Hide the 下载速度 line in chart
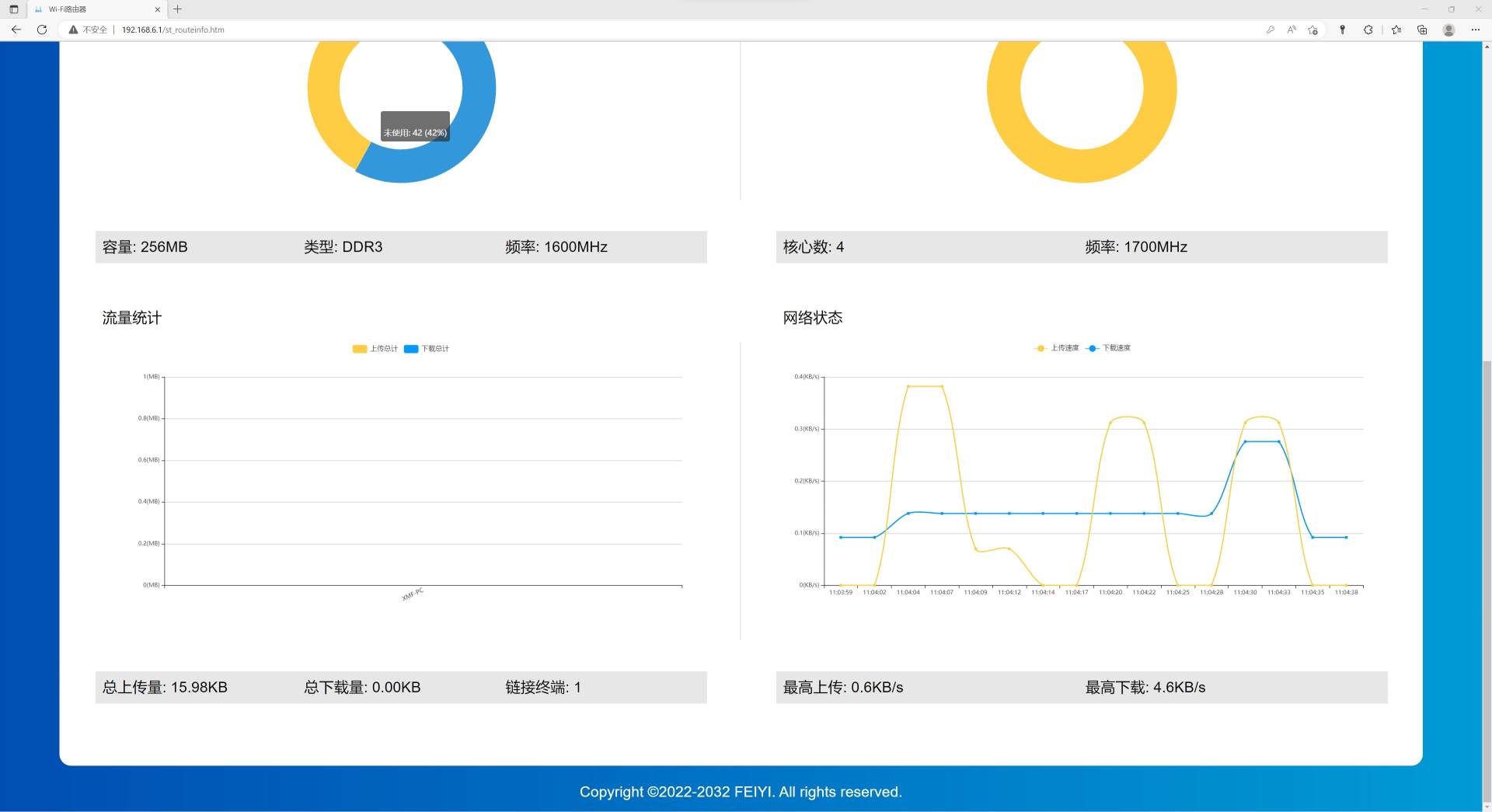This screenshot has width=1492, height=812. (x=1108, y=348)
